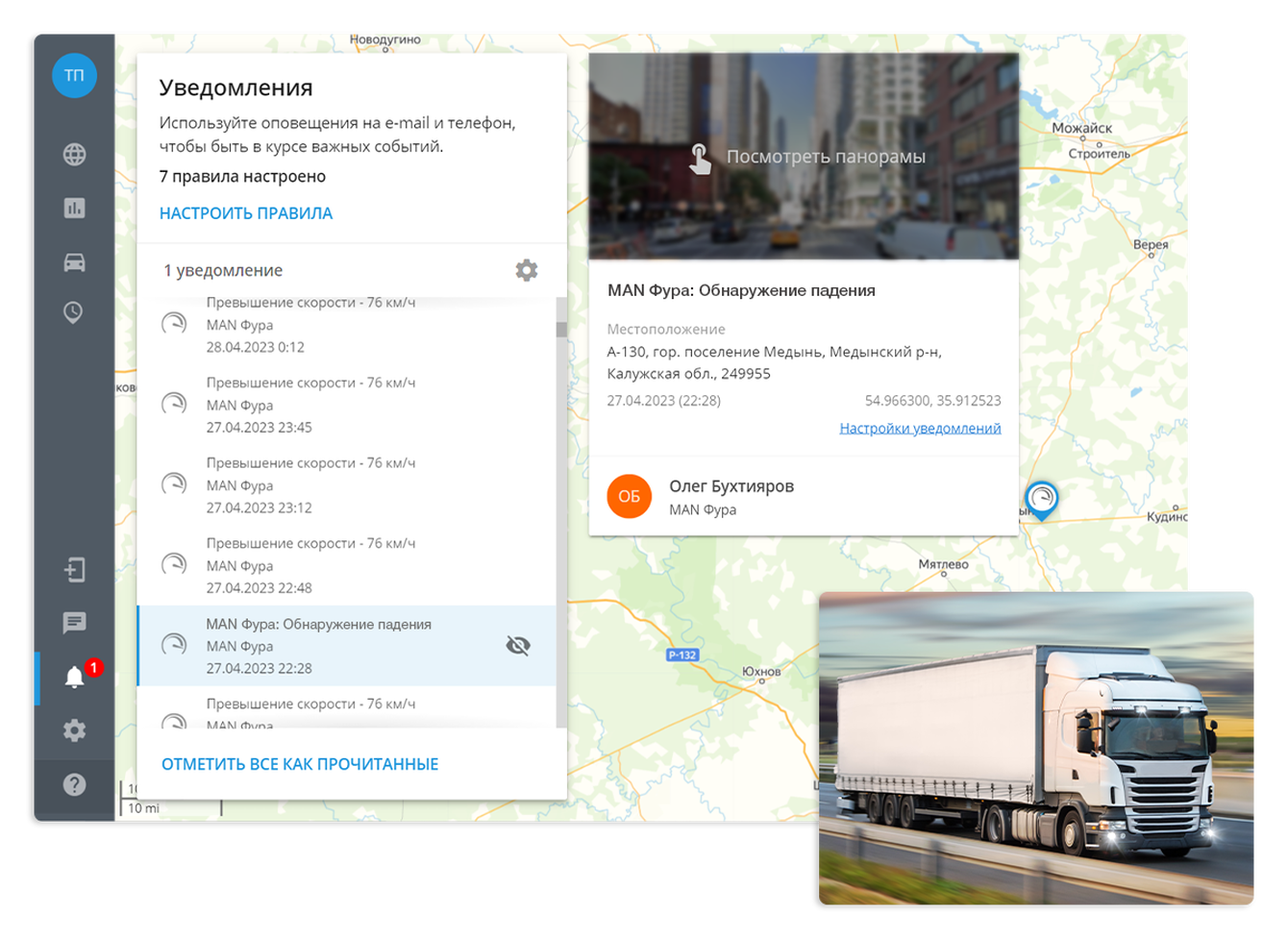Hide the fall detection notification with eye icon
The width and height of the screenshot is (1288, 940).
518,646
